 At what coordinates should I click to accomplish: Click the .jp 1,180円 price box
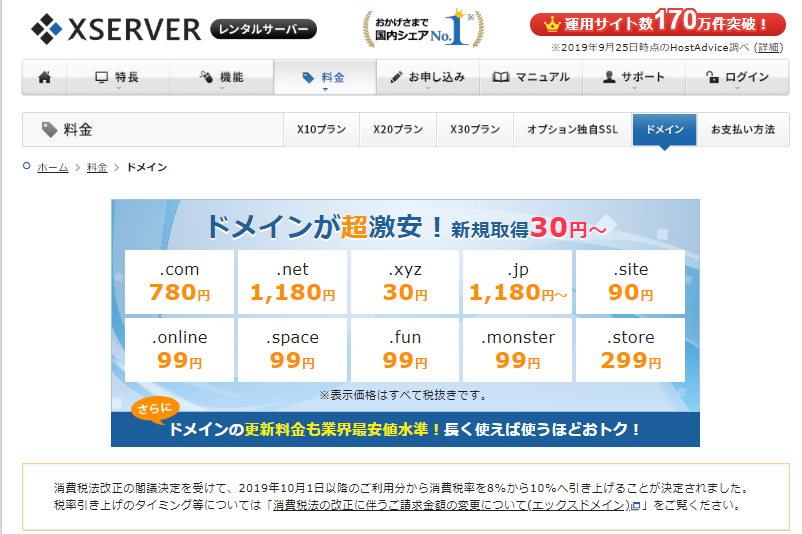pyautogui.click(x=518, y=282)
